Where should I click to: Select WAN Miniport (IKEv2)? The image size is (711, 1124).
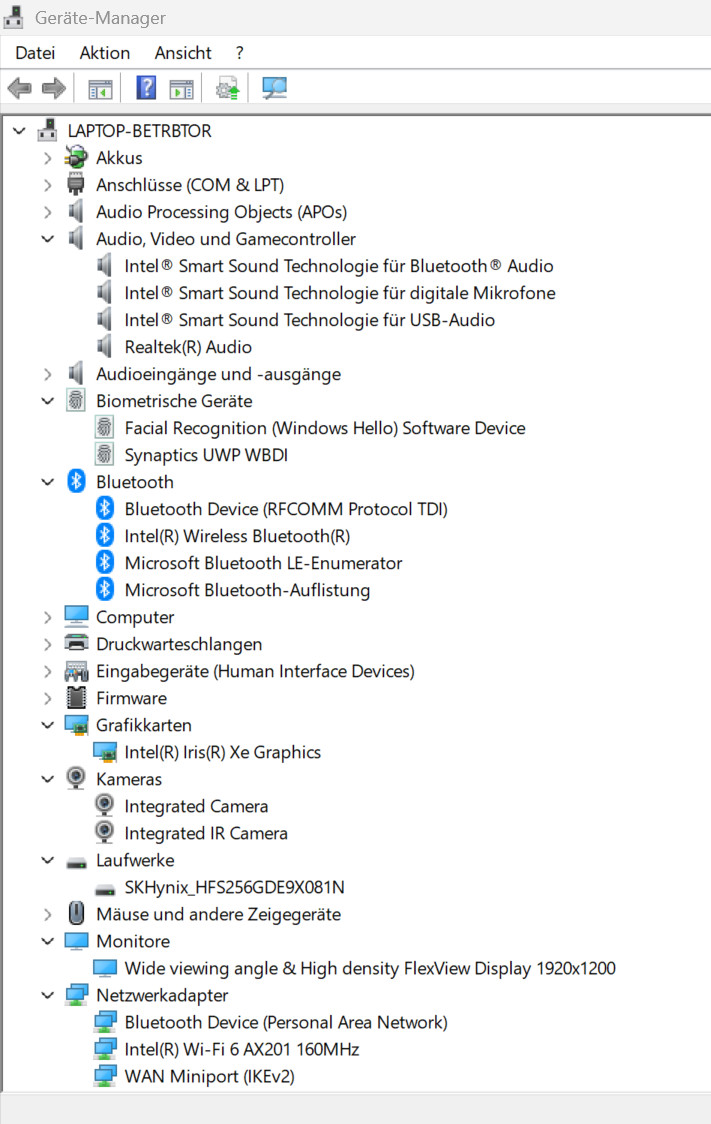pos(209,1076)
